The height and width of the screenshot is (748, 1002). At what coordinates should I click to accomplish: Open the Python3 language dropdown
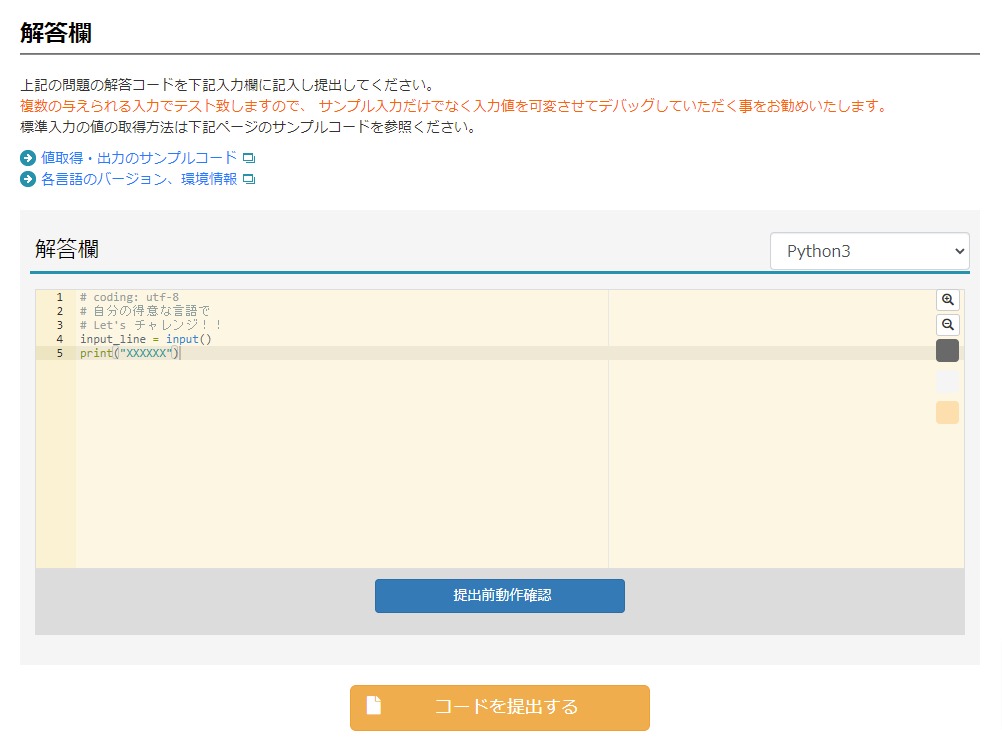click(870, 251)
